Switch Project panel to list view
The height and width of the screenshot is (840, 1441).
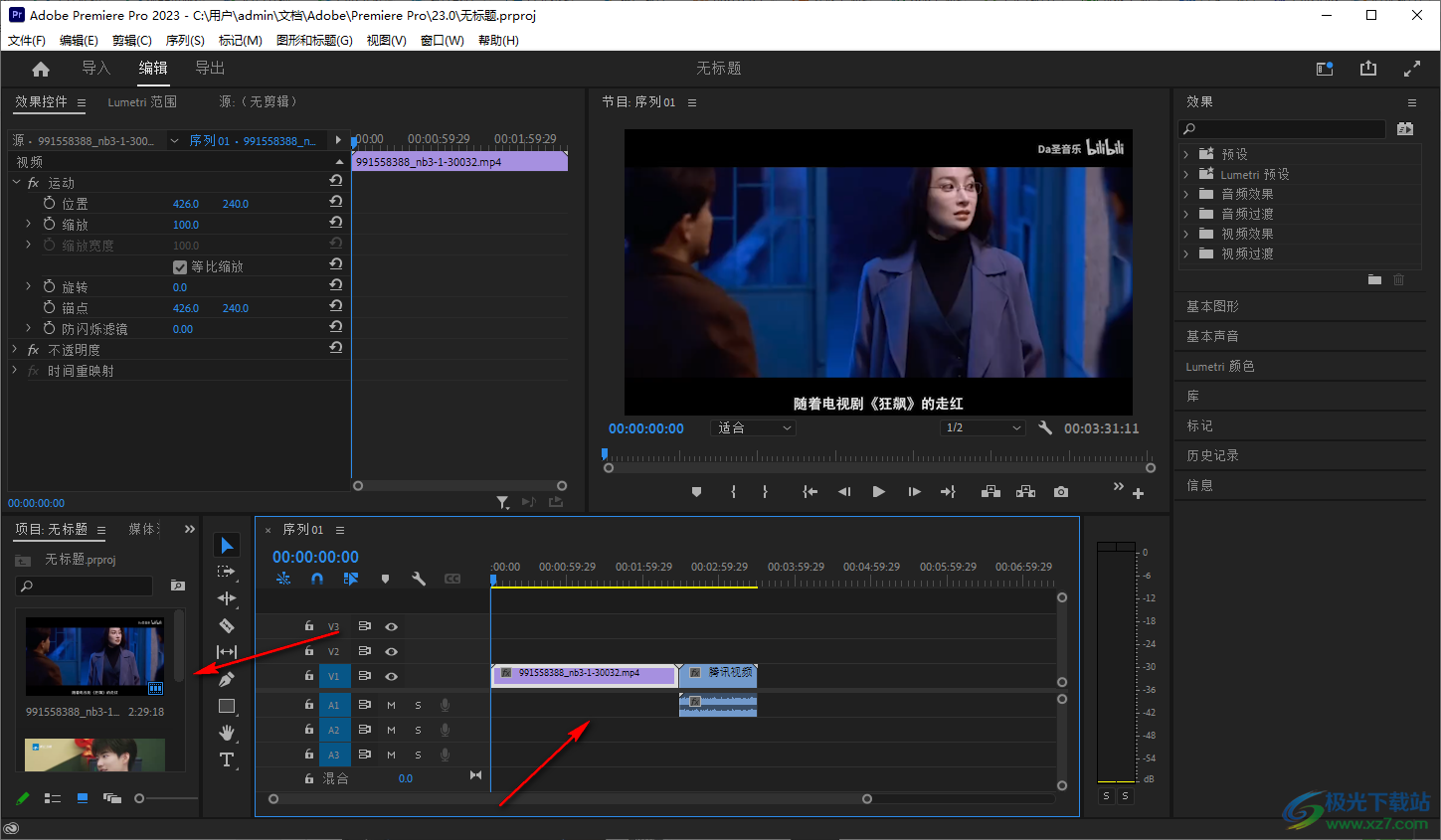point(53,798)
